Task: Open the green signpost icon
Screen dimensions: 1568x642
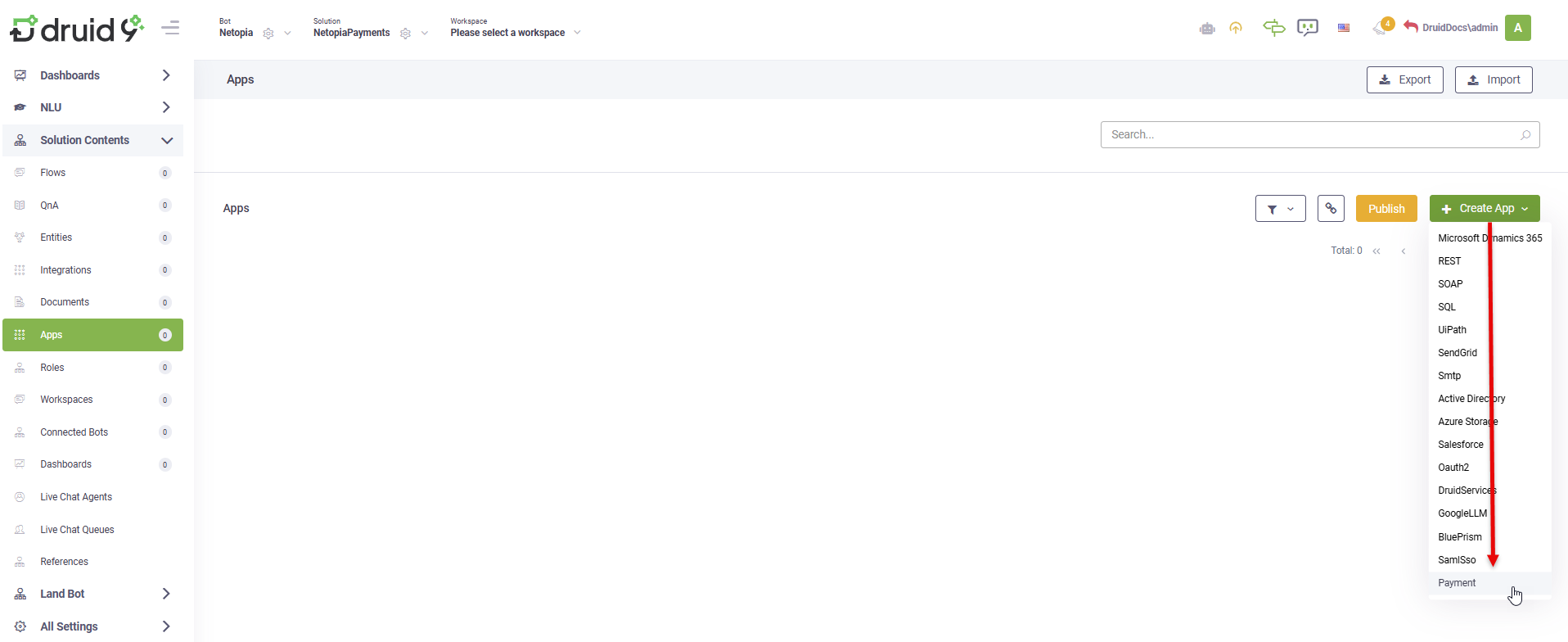Action: click(1273, 28)
